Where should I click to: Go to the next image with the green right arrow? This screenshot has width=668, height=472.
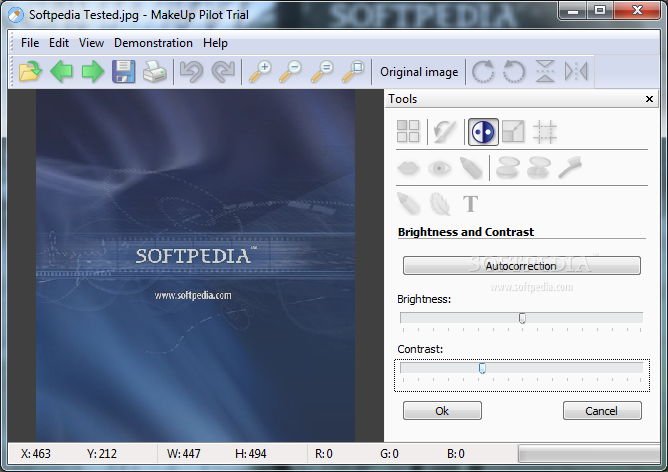[x=92, y=72]
